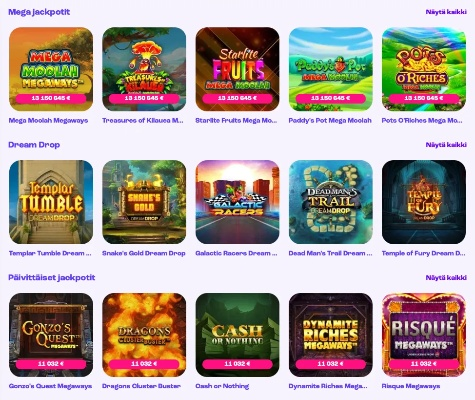Launch Risque Megaways game tile
This screenshot has width=475, height=400.
tap(424, 335)
